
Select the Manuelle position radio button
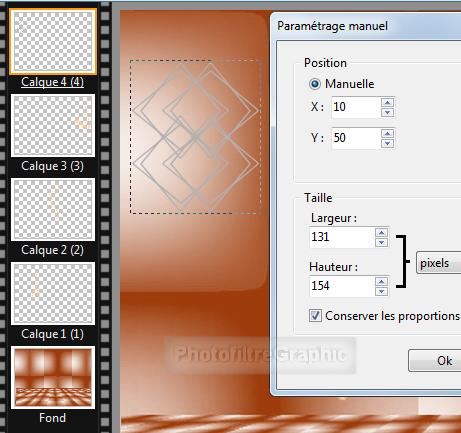[x=315, y=84]
